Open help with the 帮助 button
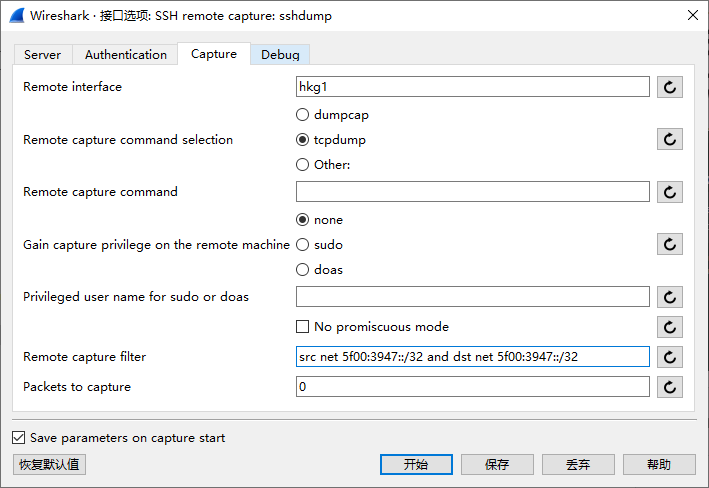The image size is (709, 488). coord(659,464)
